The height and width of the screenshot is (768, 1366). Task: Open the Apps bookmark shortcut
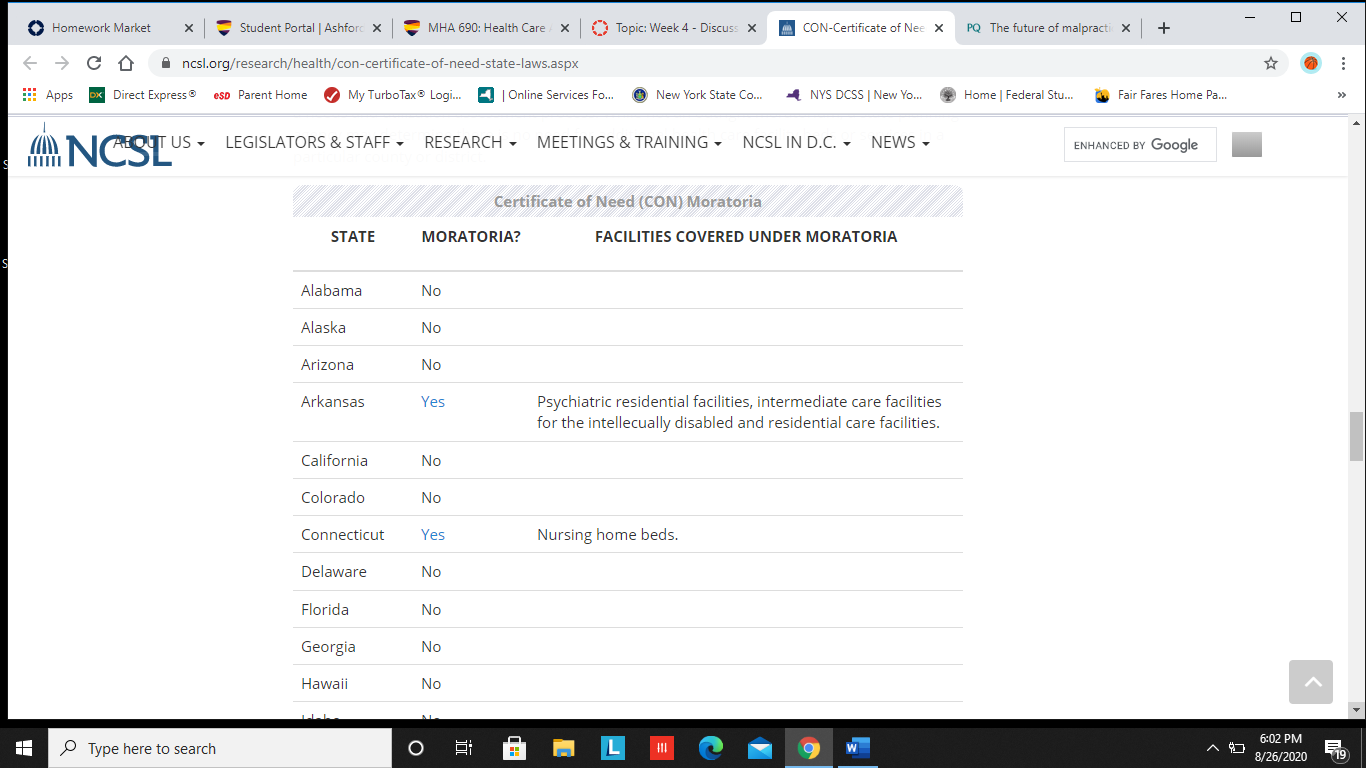click(48, 95)
